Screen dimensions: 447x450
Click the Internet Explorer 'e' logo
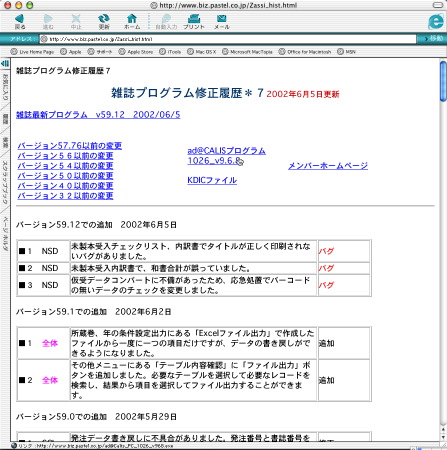coord(436,22)
